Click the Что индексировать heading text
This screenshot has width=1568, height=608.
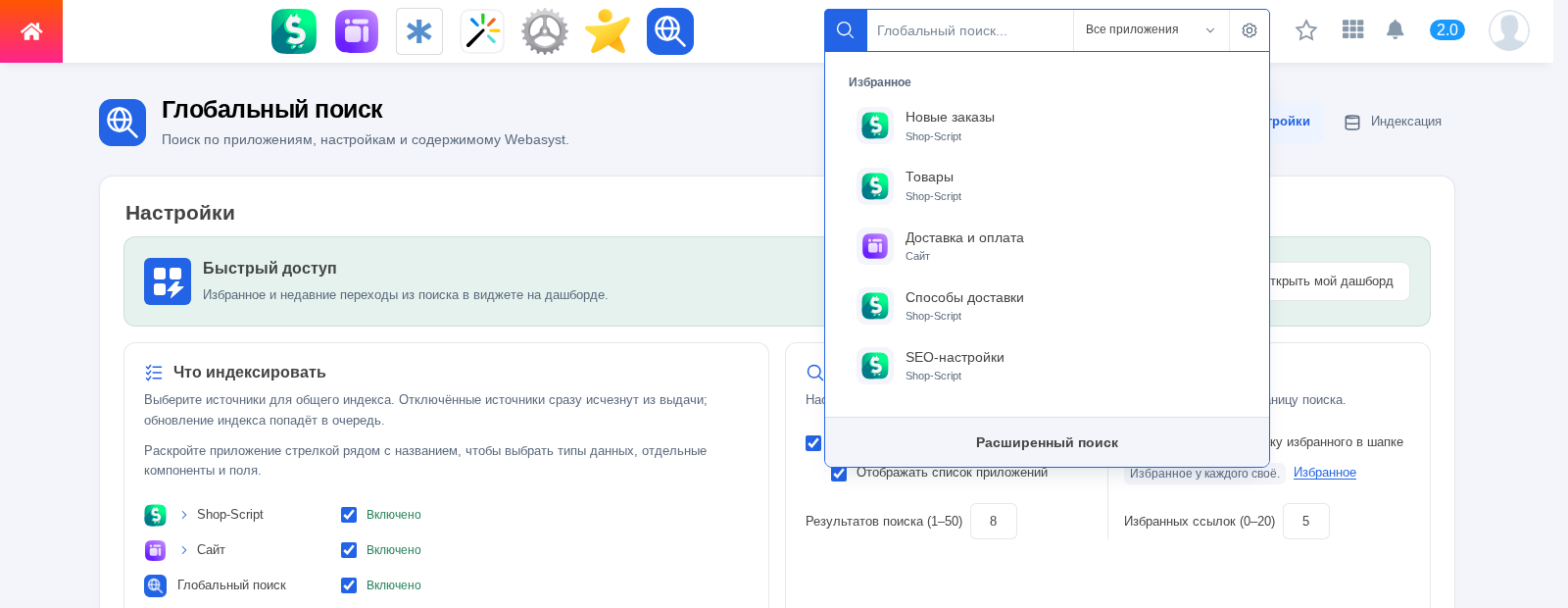(250, 373)
